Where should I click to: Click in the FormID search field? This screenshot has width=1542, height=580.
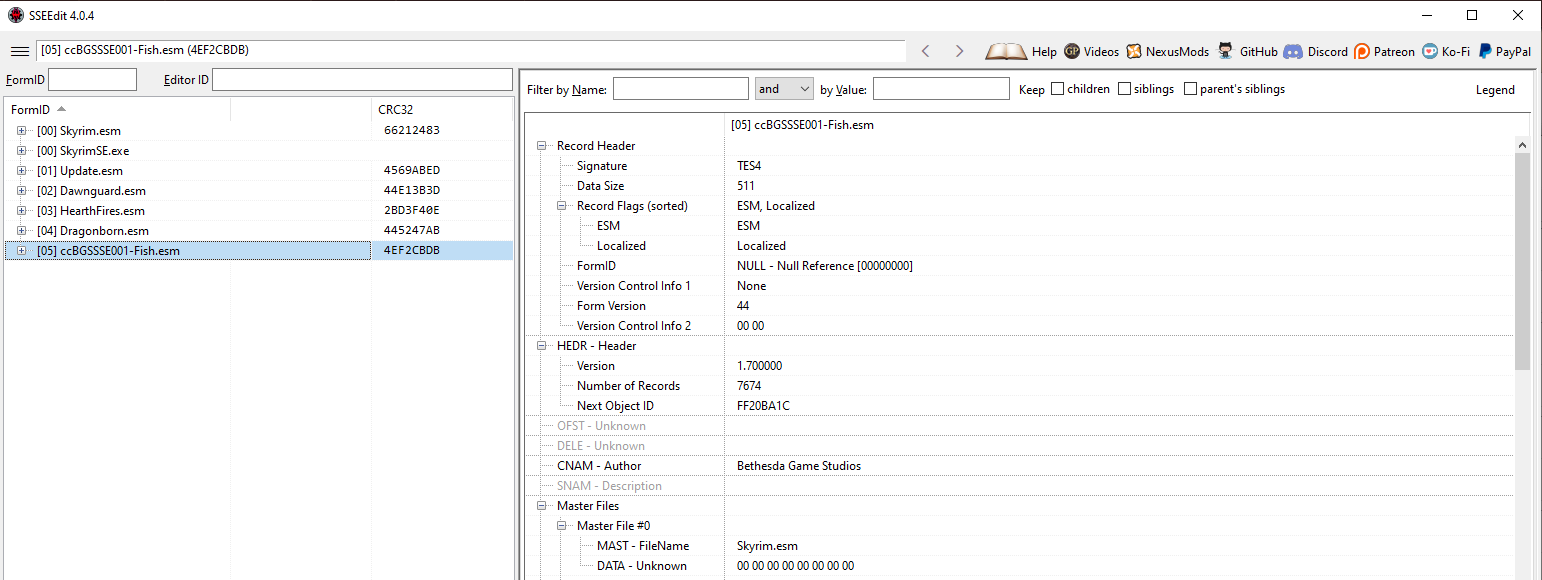tap(92, 80)
